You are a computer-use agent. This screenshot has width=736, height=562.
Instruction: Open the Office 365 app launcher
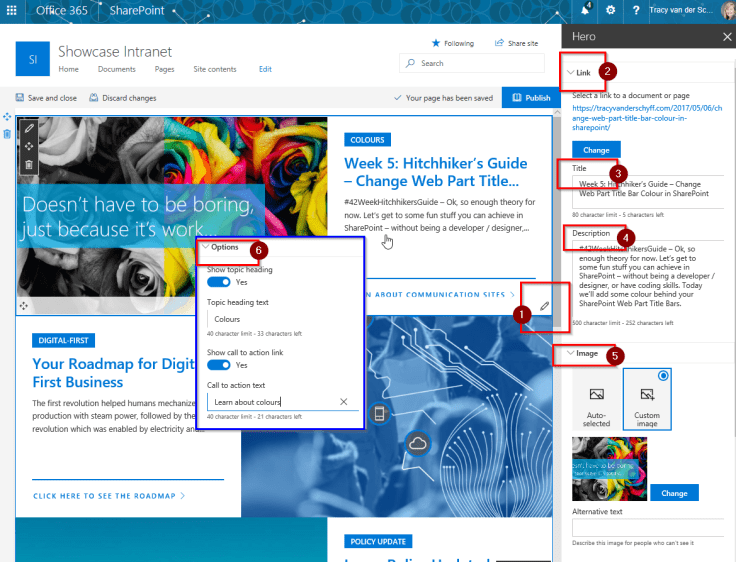pos(12,11)
